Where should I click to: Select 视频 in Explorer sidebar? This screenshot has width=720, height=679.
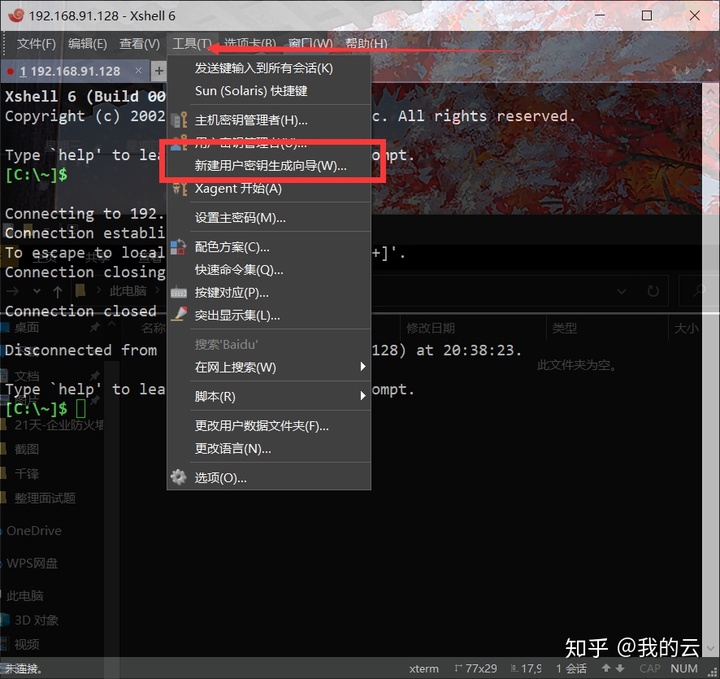tap(26, 645)
